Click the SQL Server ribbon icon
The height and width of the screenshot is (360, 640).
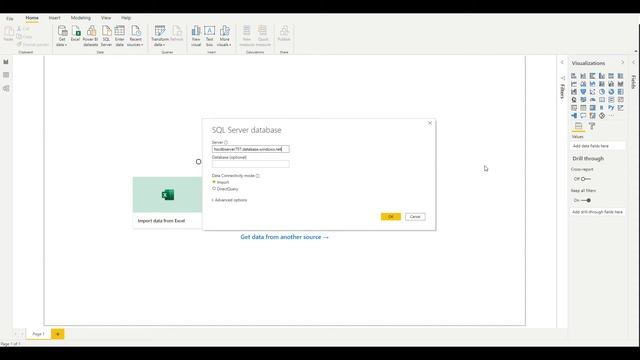(106, 36)
